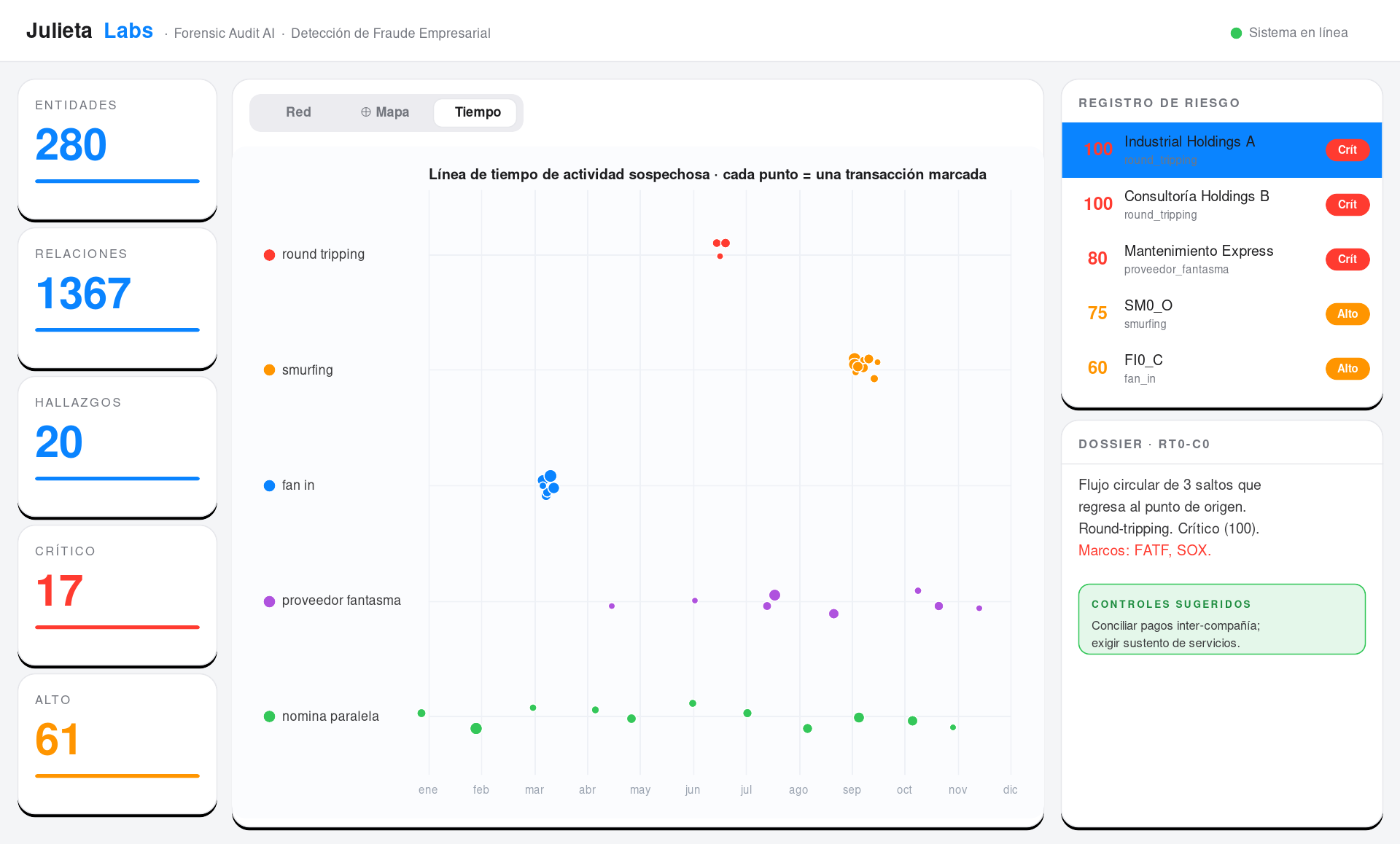Click the purple proveedor fantasma legend dot
This screenshot has width=1400, height=844.
click(269, 601)
